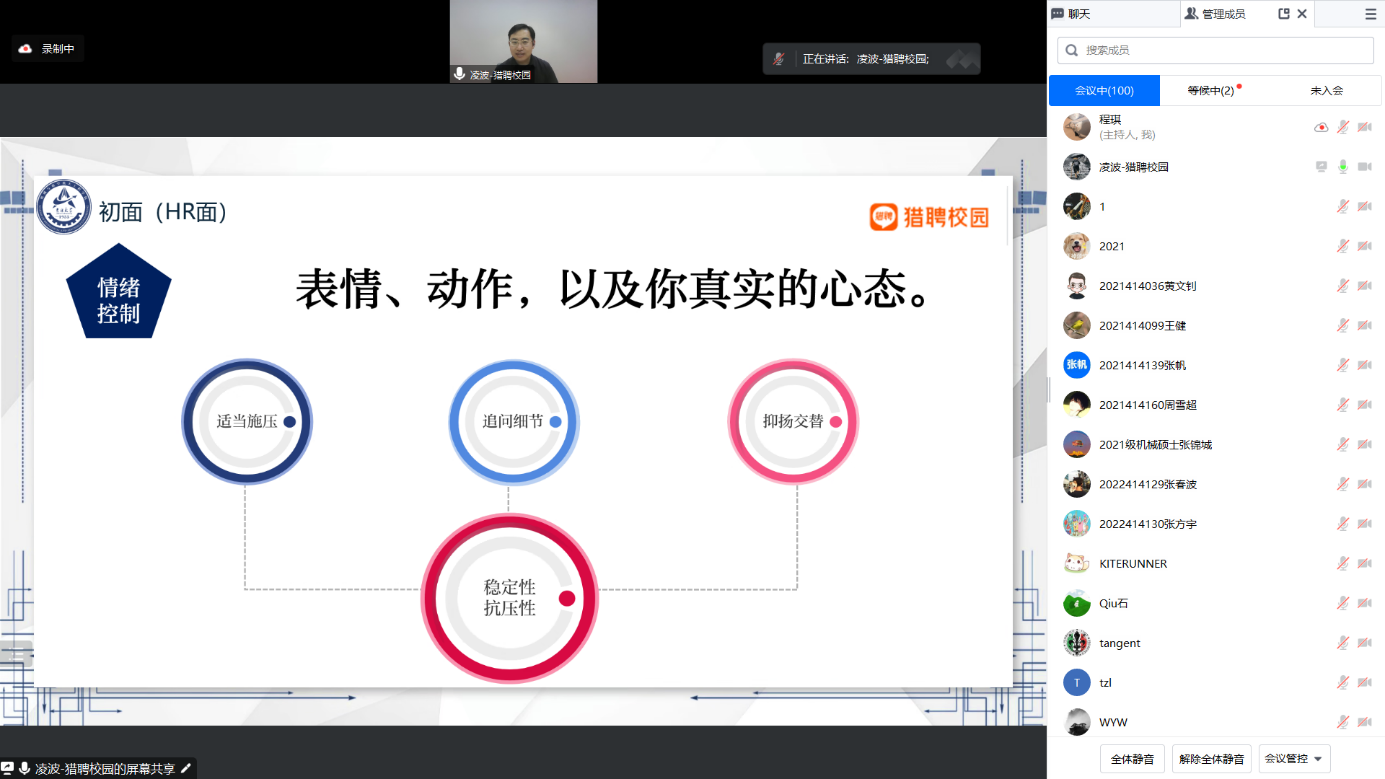
Task: Click screen share icon for 凌波-猎聘校园
Action: pos(1321,167)
